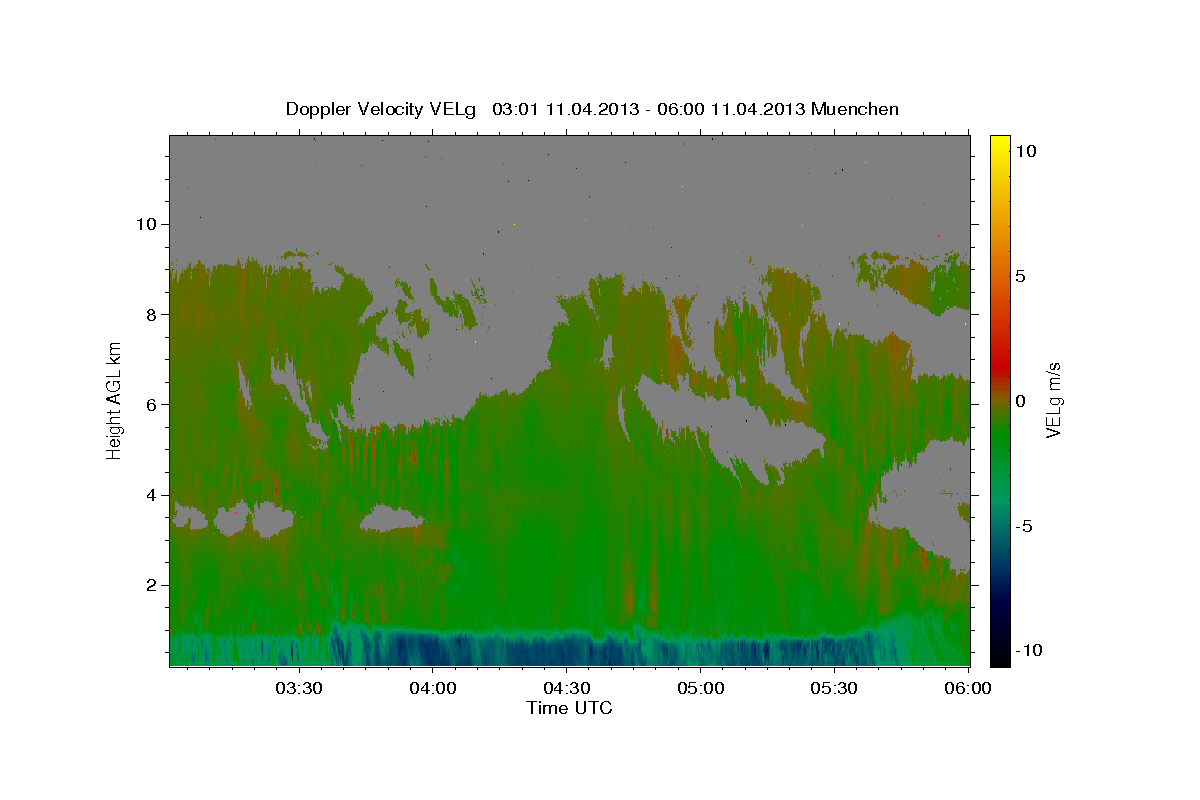This screenshot has width=1200, height=800.
Task: Click the 04:30 time tick label
Action: [567, 688]
